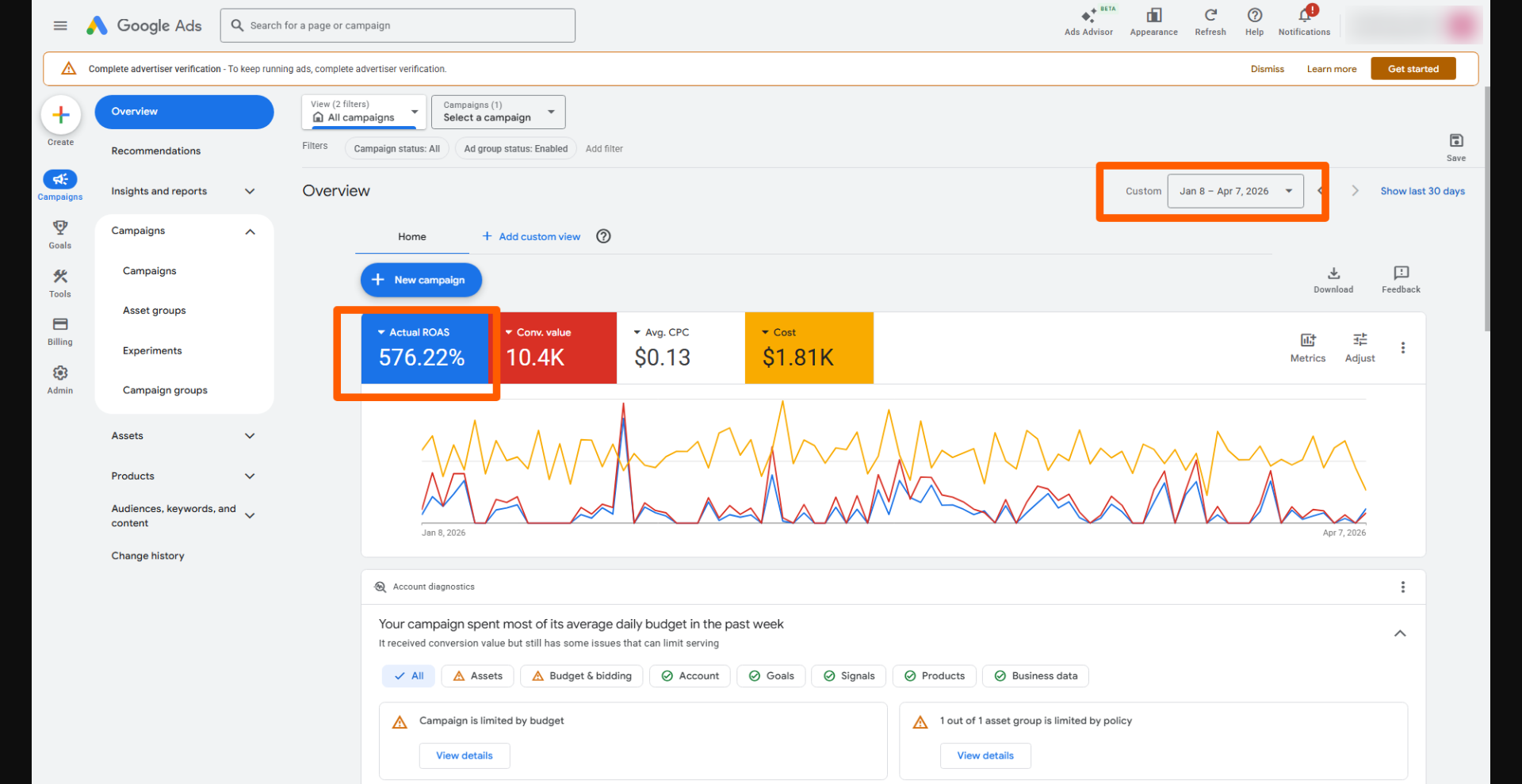
Task: Switch to the Home tab
Action: (x=412, y=237)
